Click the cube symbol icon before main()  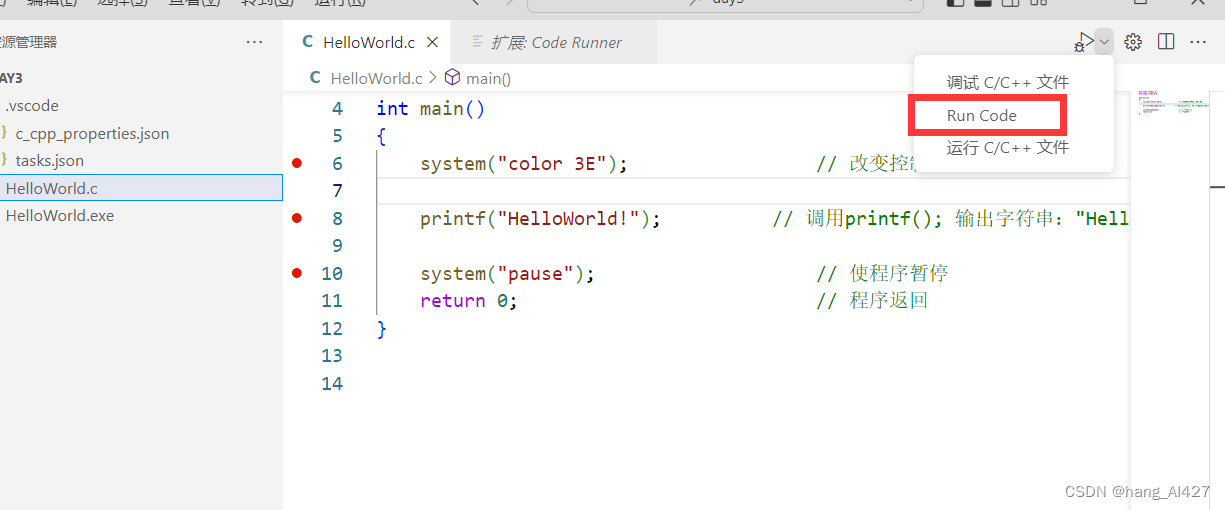tap(452, 78)
